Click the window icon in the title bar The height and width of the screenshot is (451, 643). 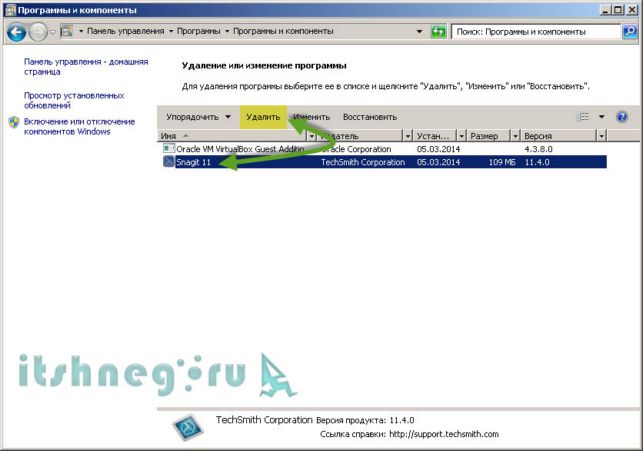(x=10, y=10)
